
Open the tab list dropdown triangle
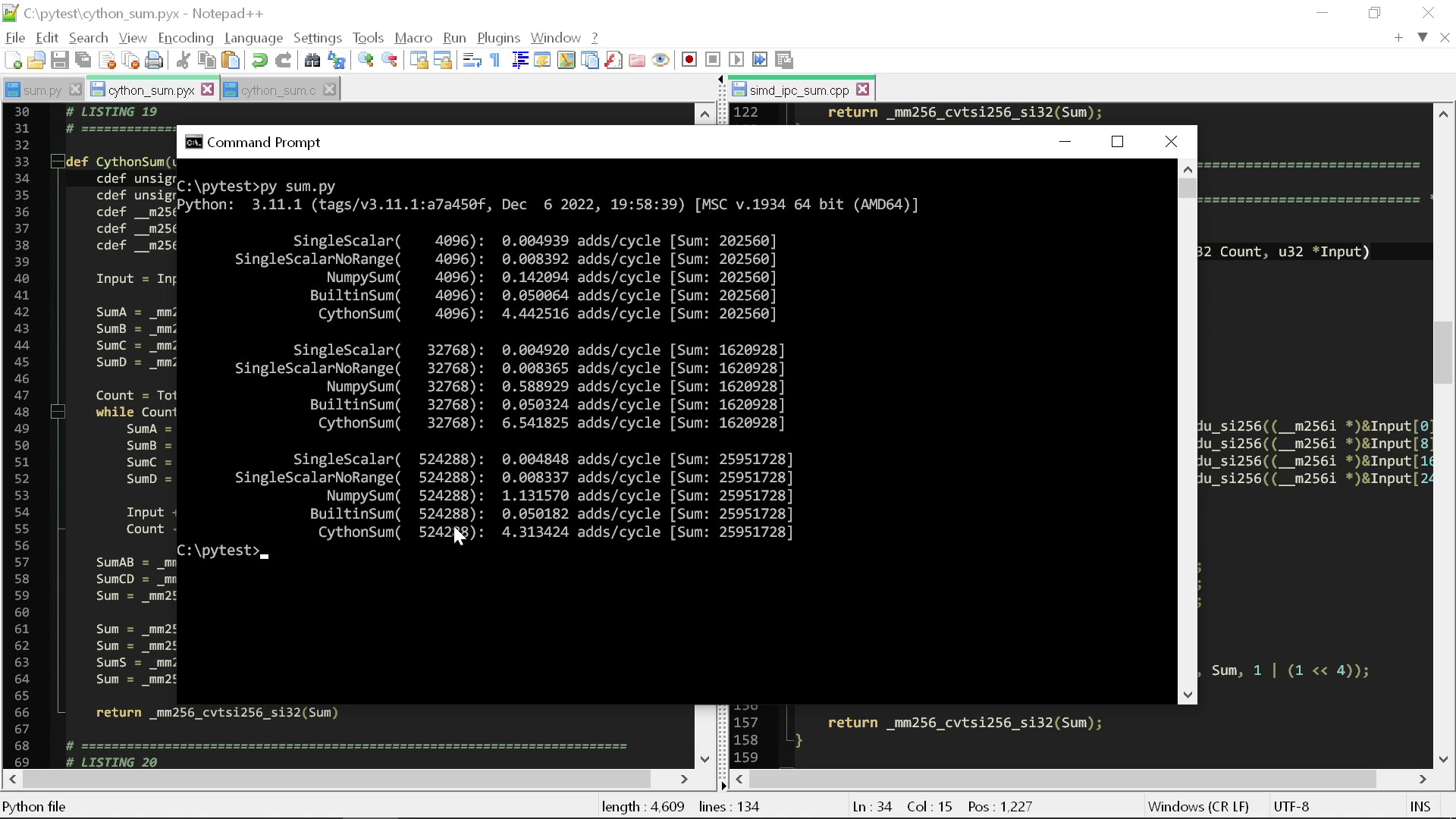[x=1423, y=37]
